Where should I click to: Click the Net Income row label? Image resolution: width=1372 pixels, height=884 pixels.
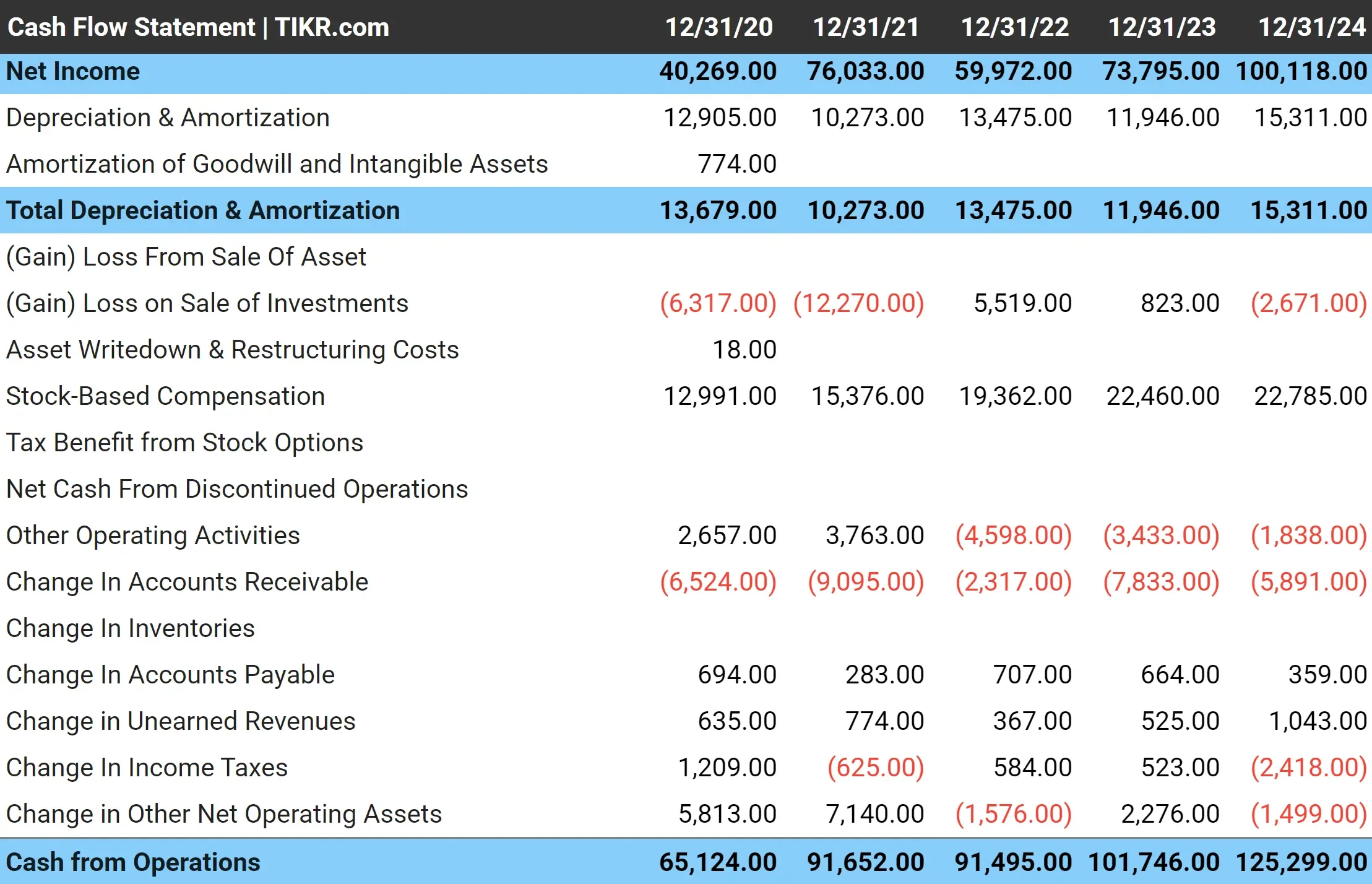(73, 71)
